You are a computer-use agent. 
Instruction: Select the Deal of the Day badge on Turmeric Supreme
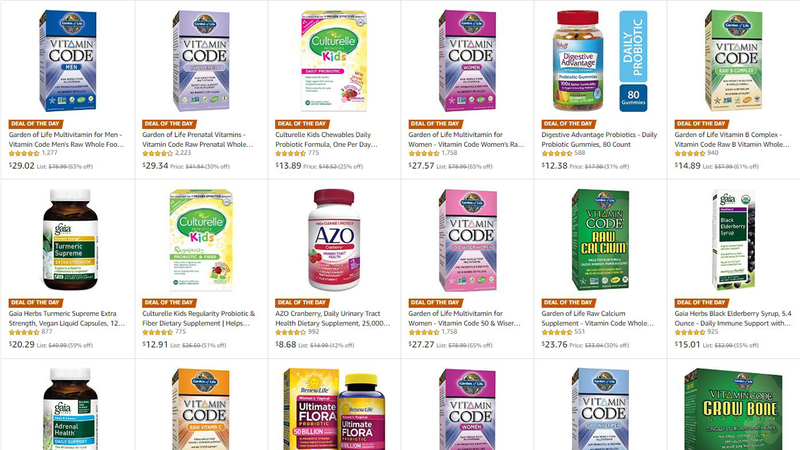click(36, 303)
